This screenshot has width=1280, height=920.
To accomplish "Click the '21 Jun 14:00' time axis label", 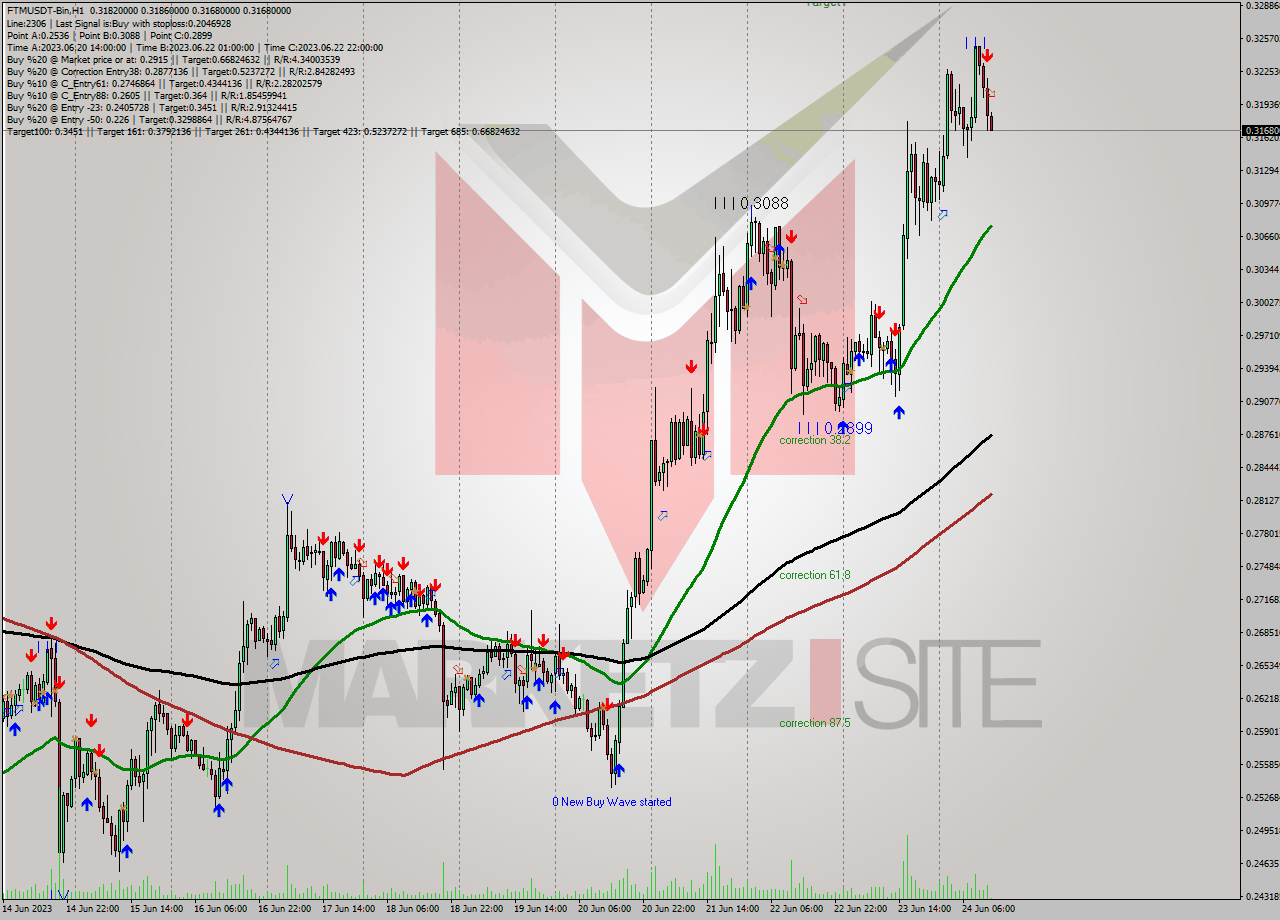I will (734, 909).
